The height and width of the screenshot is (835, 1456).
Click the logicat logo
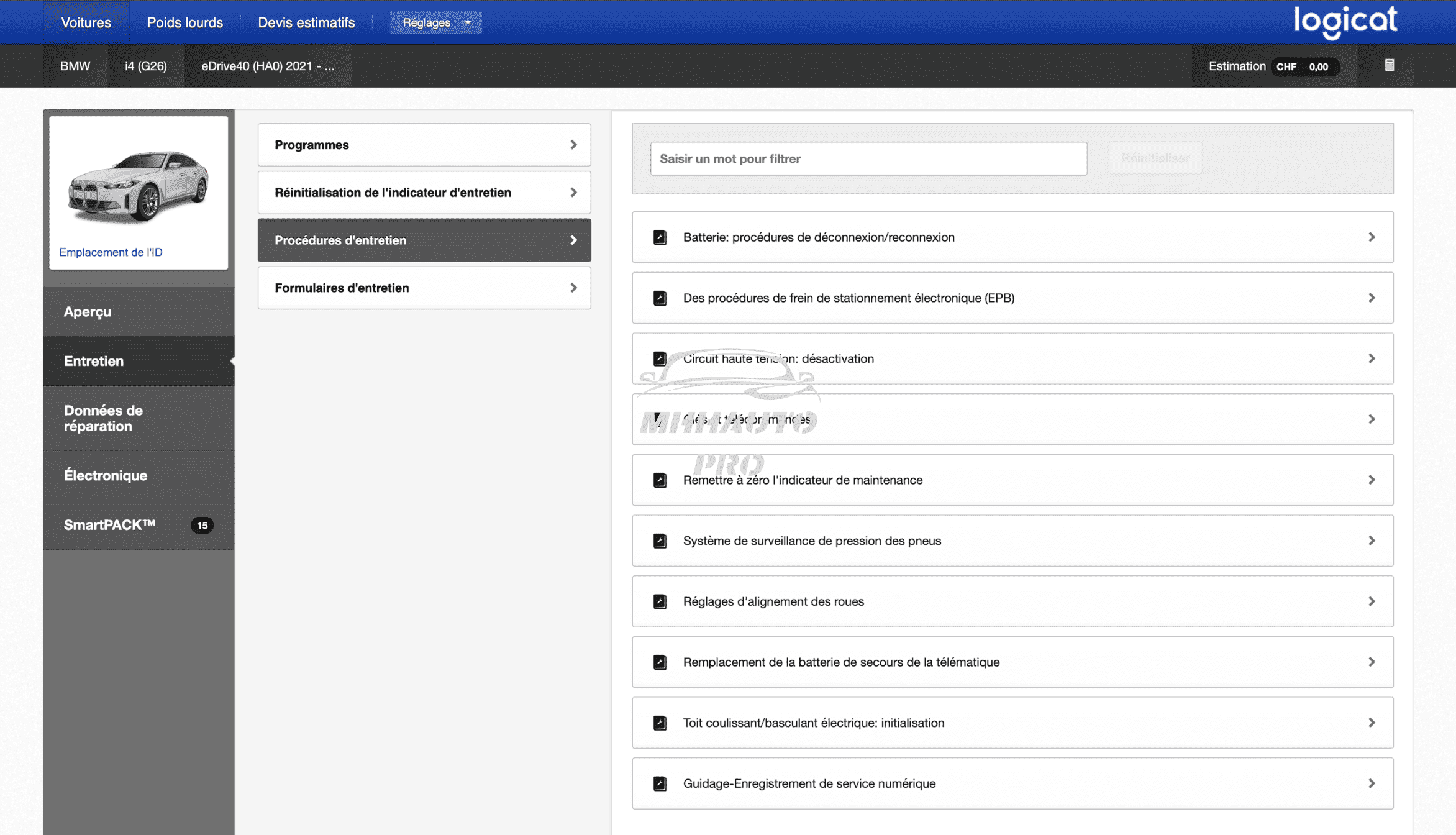tap(1345, 22)
